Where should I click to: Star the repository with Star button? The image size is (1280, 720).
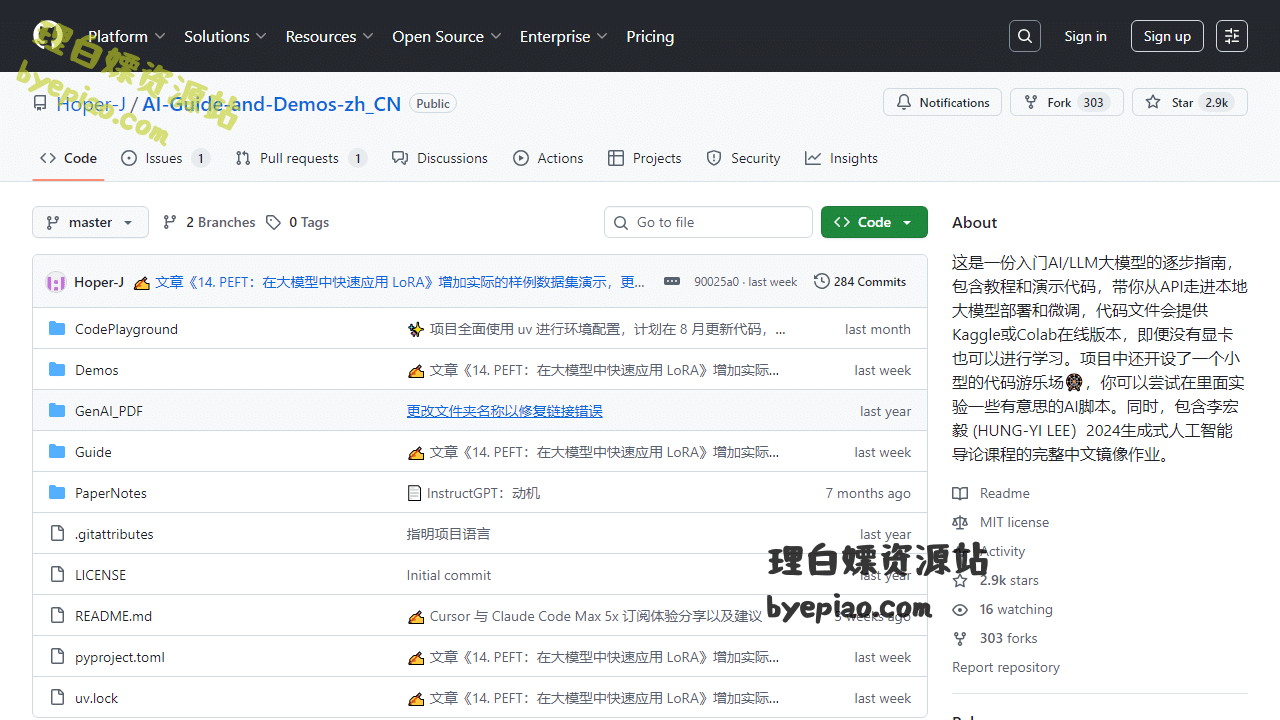click(x=1190, y=102)
